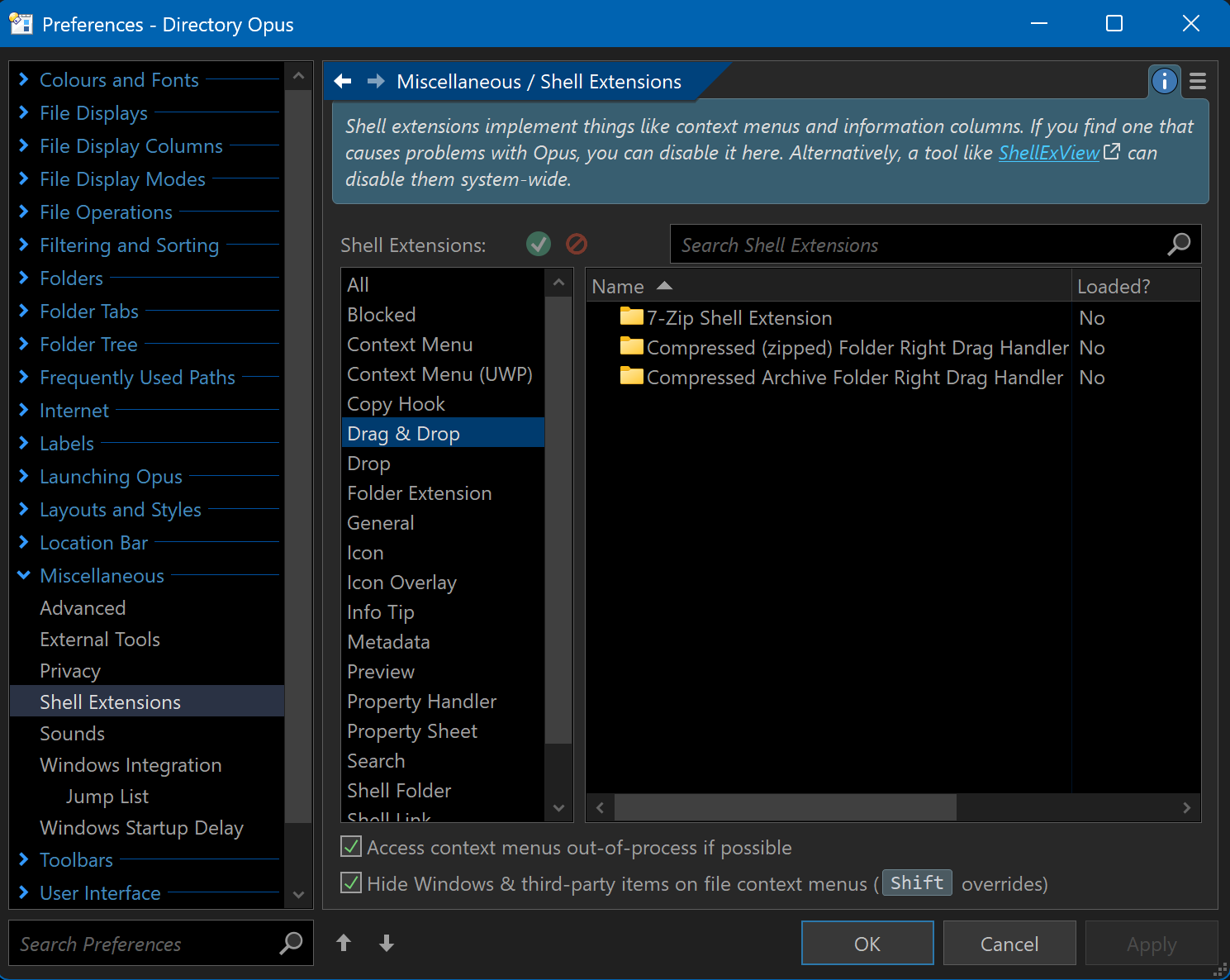Select the Context Menu (UWP) category
Screen dimensions: 1230x980
(443, 374)
